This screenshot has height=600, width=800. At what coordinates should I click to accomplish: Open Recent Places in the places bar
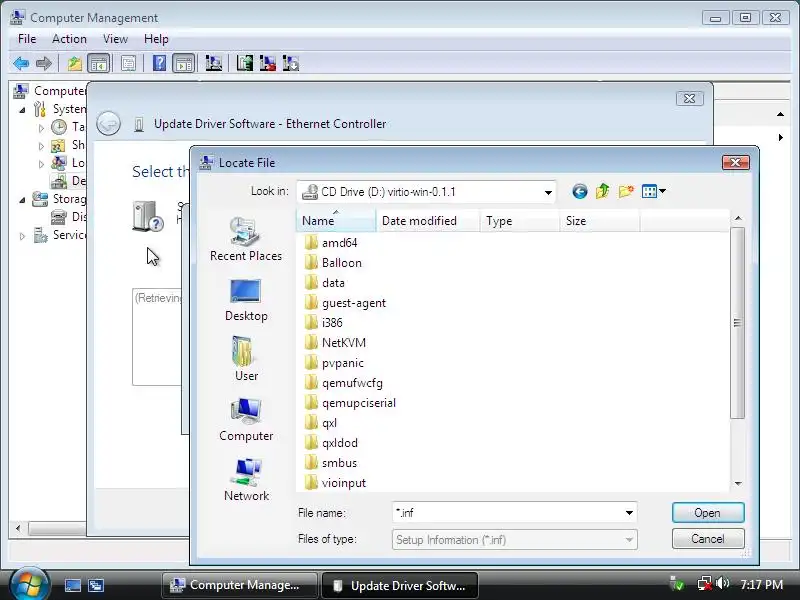coord(246,239)
